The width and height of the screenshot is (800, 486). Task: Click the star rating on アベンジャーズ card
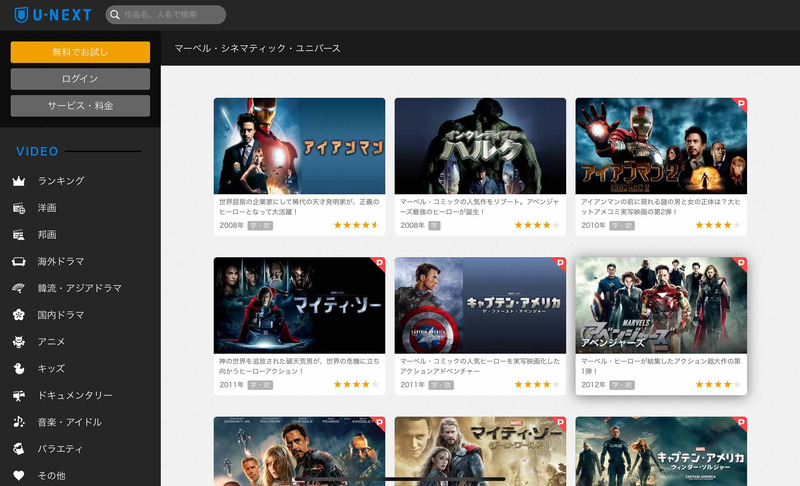[718, 384]
